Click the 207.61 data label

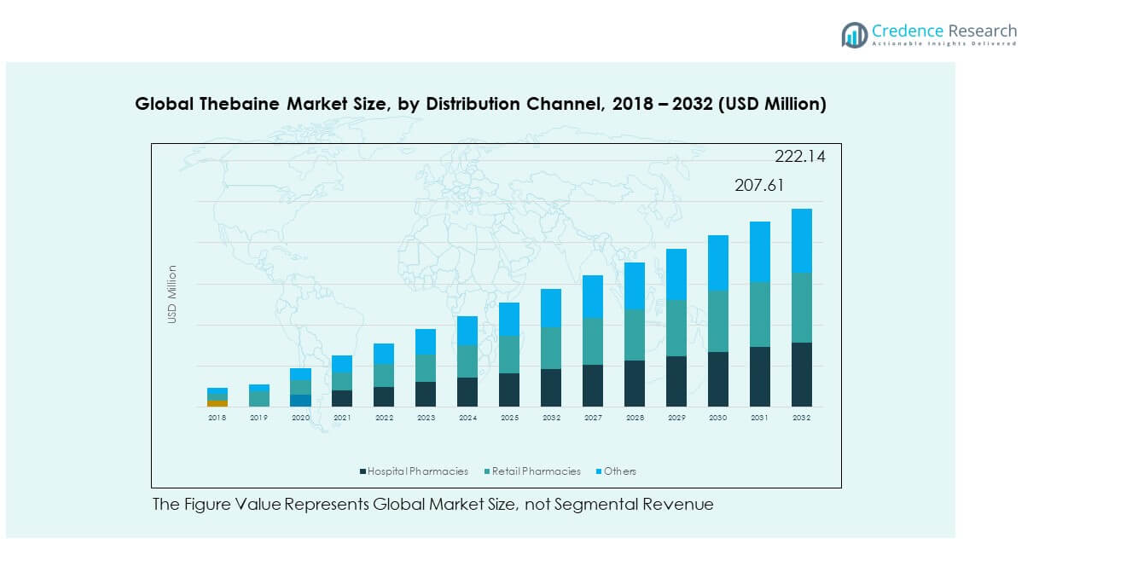point(759,185)
